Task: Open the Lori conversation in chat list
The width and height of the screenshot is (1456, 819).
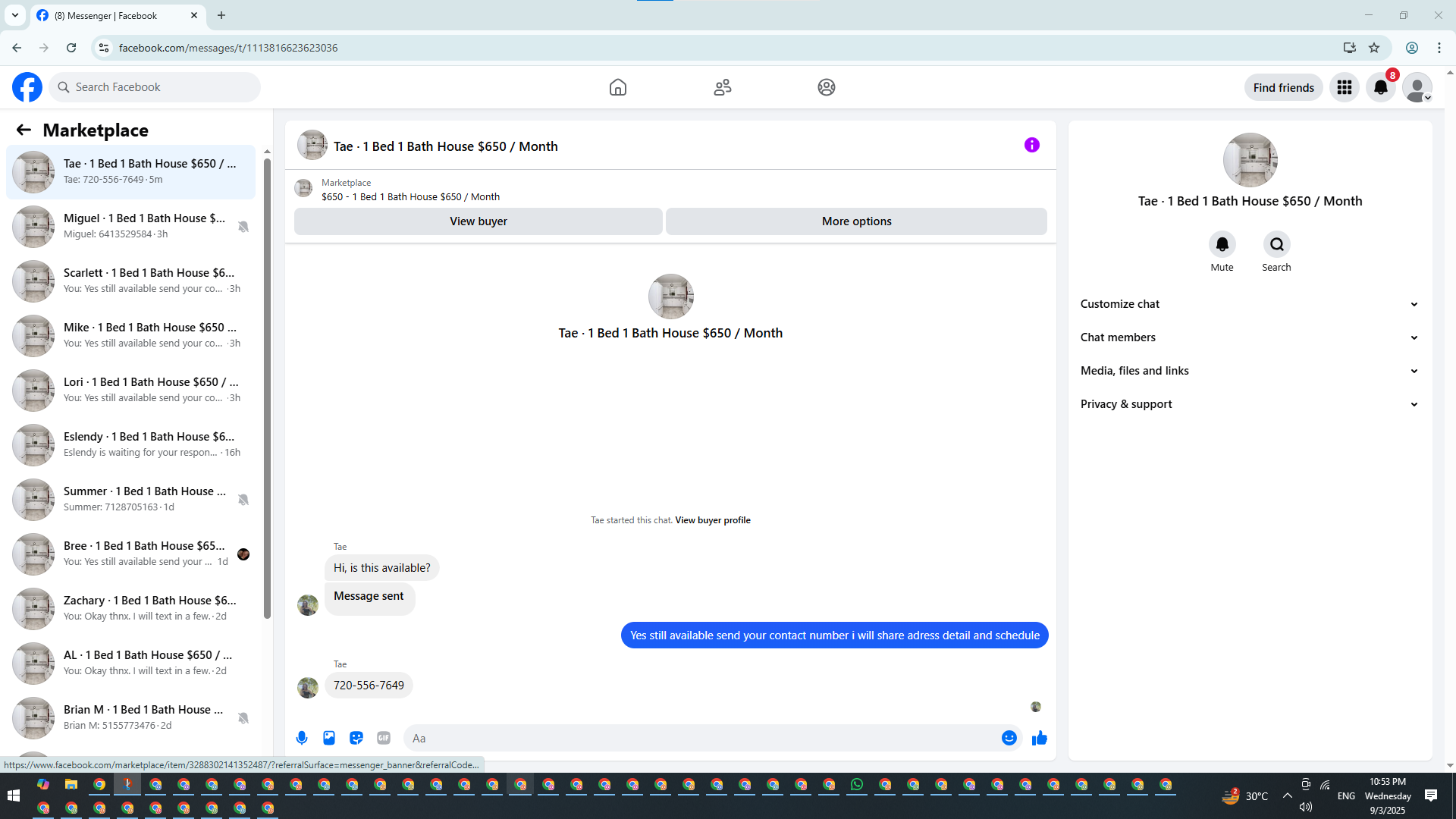Action: click(130, 391)
